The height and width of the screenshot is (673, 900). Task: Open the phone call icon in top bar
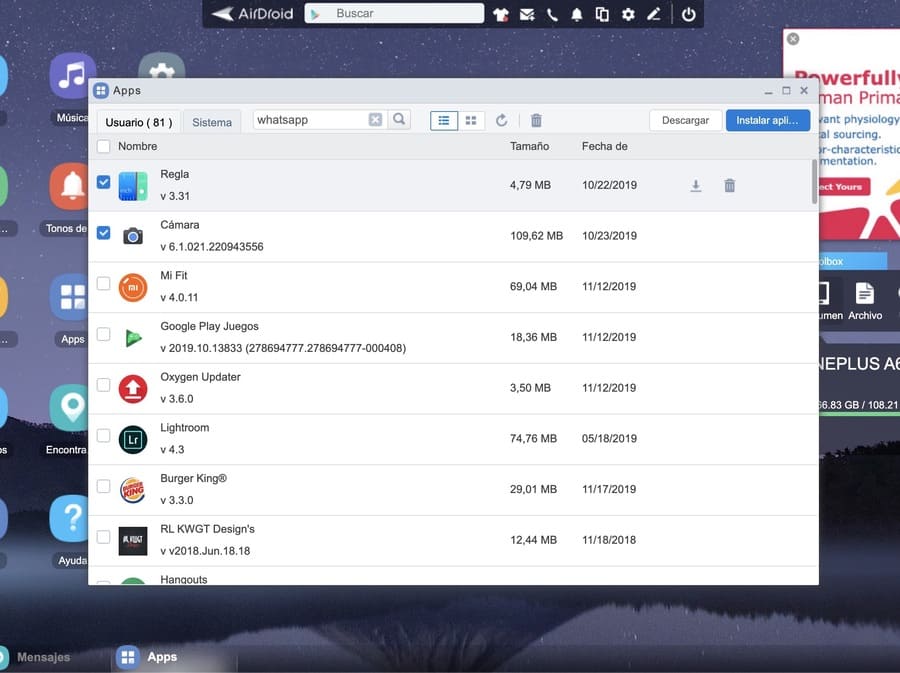click(552, 14)
